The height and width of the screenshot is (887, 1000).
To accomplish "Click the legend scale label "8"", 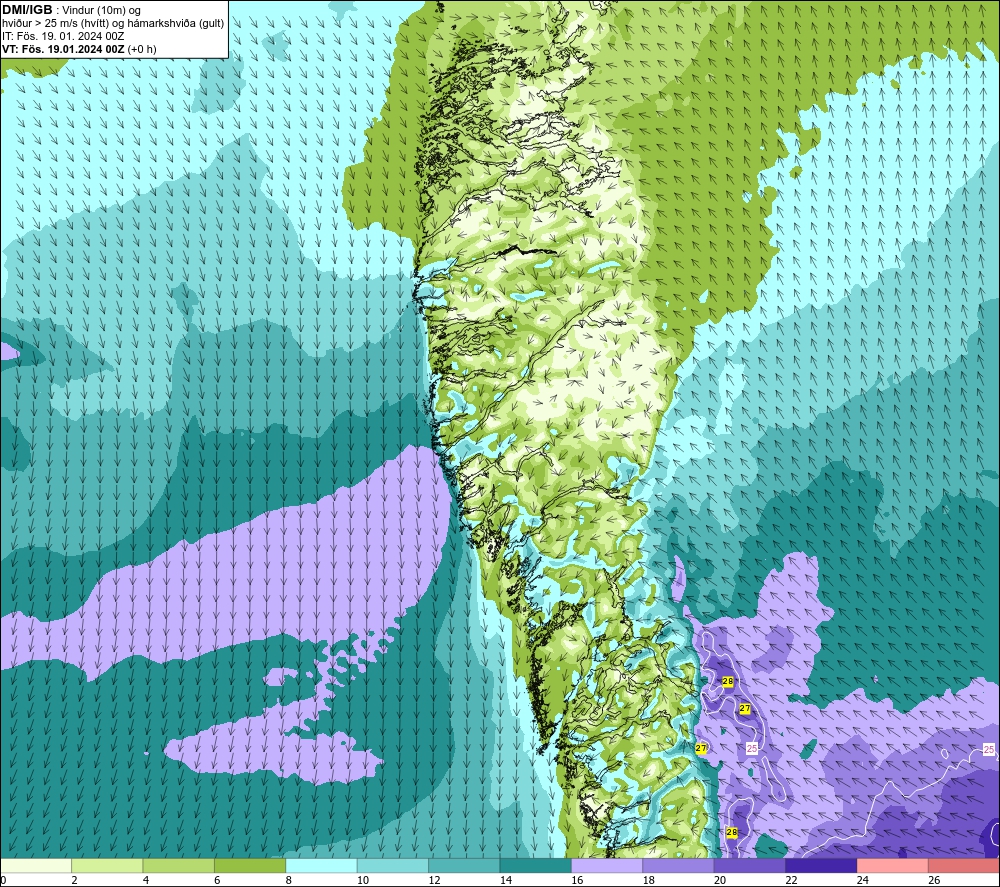I will 289,880.
